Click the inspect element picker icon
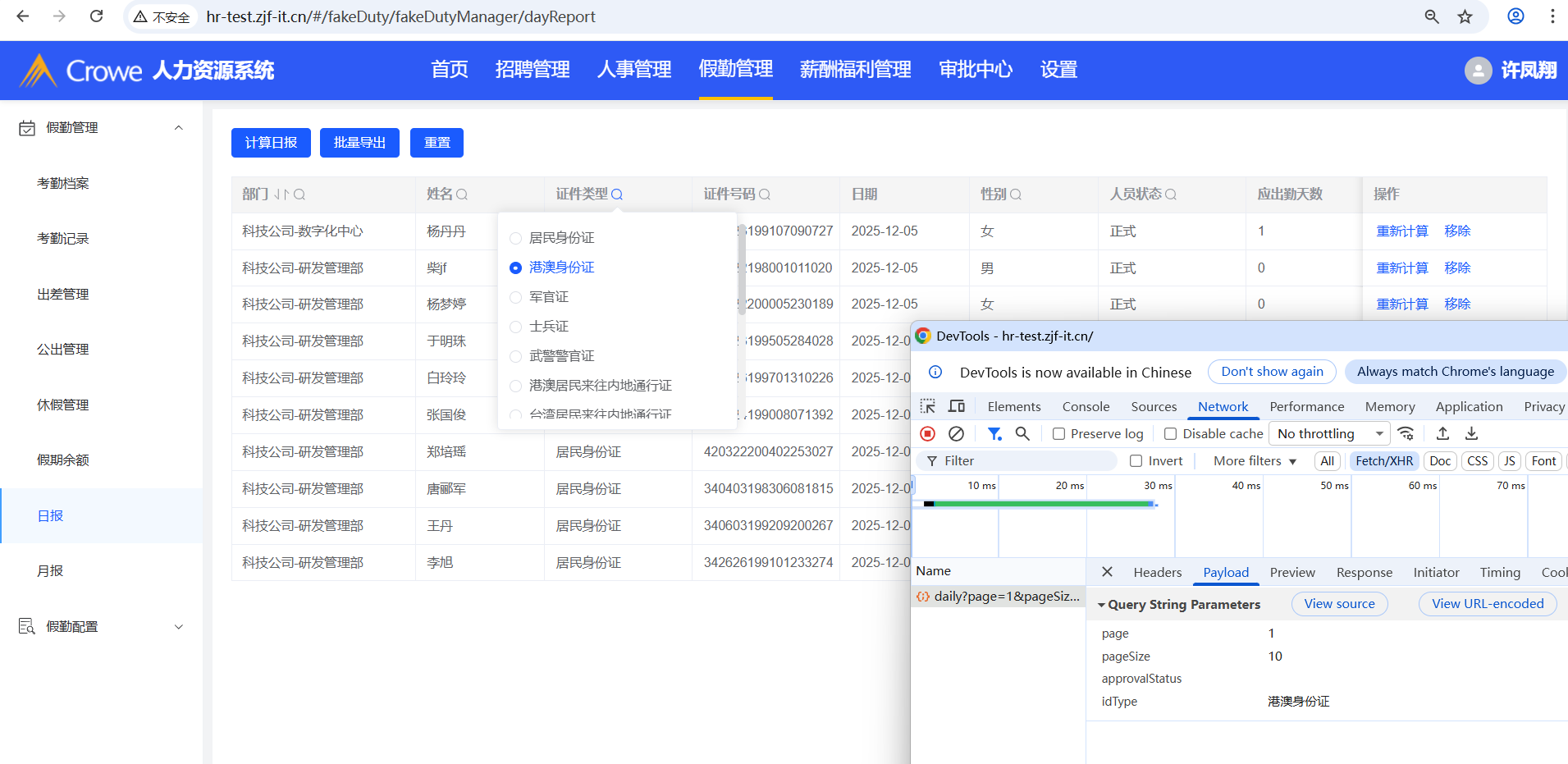 tap(928, 406)
